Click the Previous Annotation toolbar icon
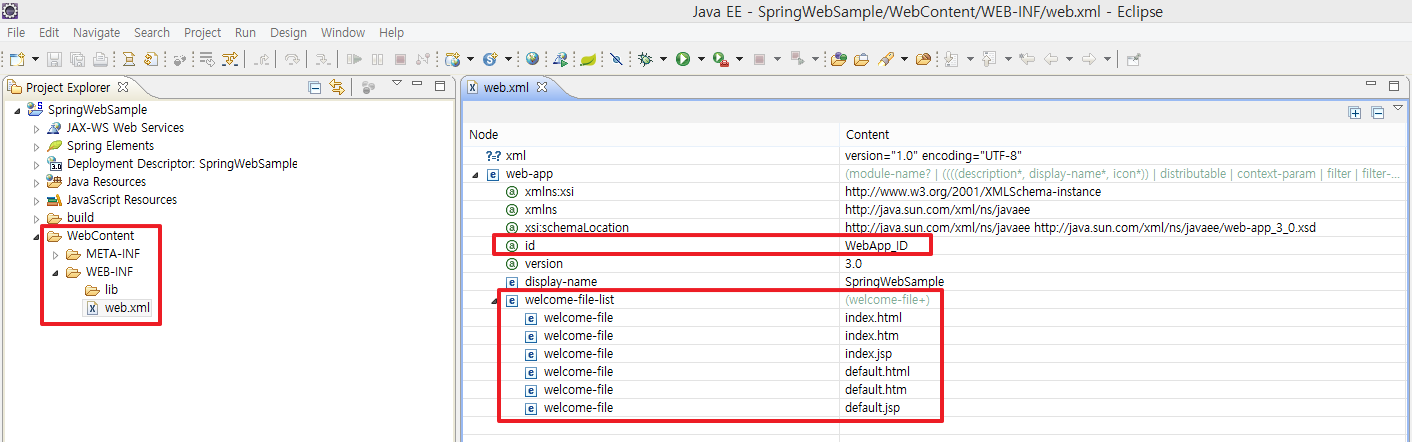The width and height of the screenshot is (1412, 442). [989, 59]
